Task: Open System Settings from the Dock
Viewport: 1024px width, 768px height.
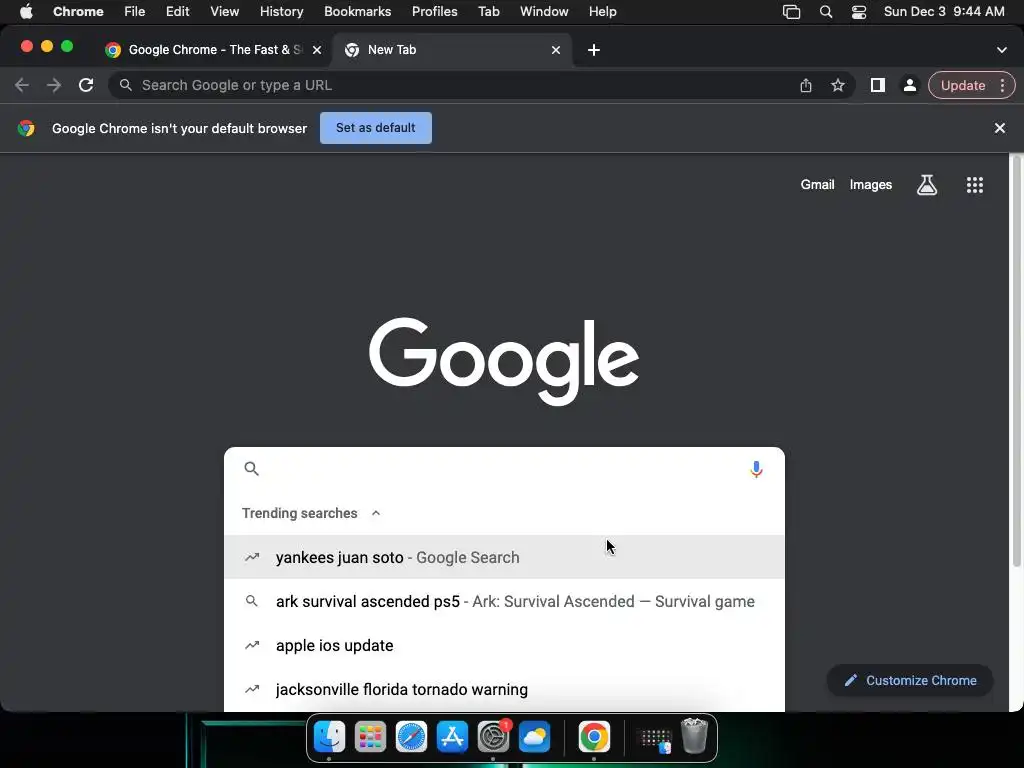Action: point(494,737)
